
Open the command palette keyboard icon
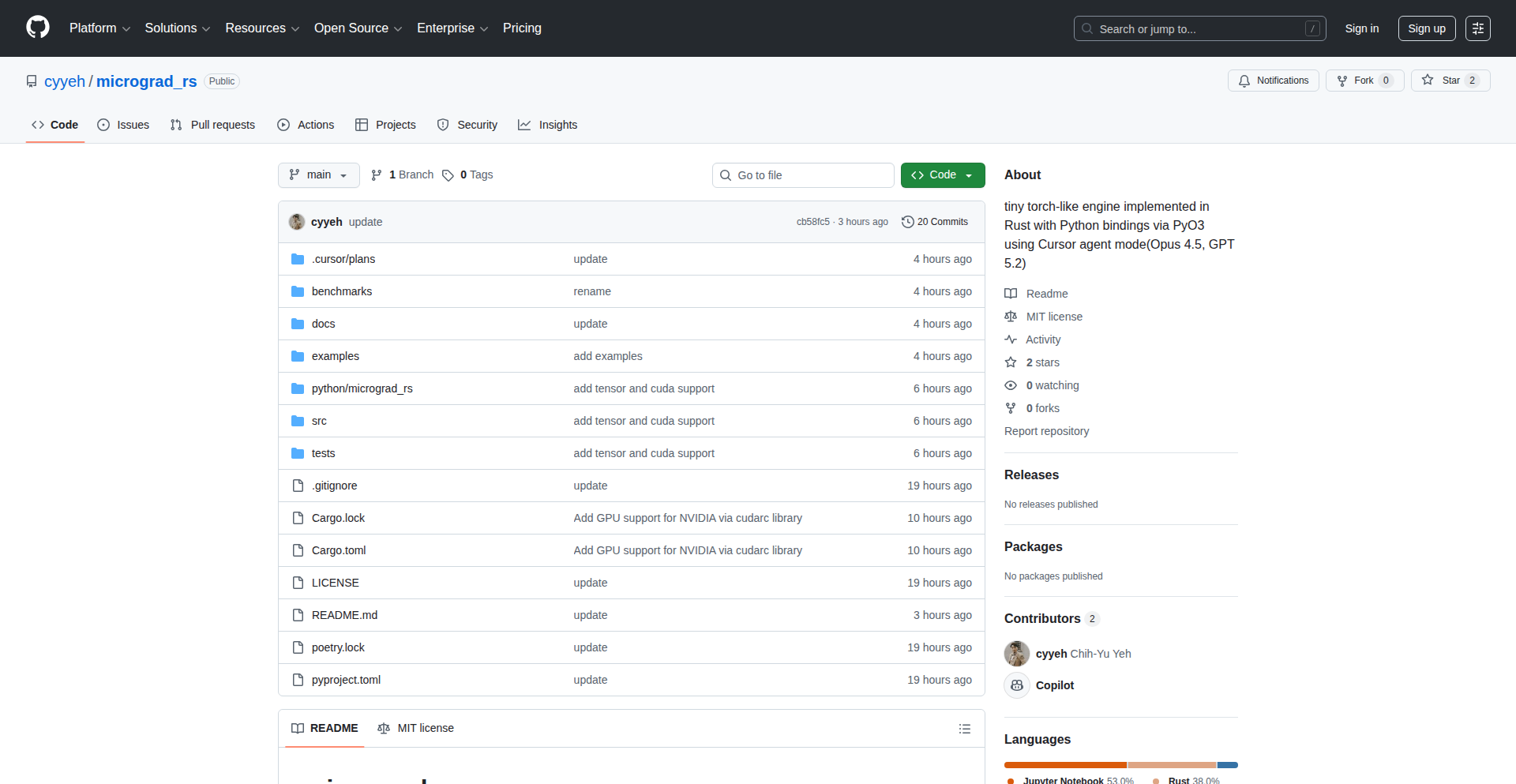[x=1477, y=28]
